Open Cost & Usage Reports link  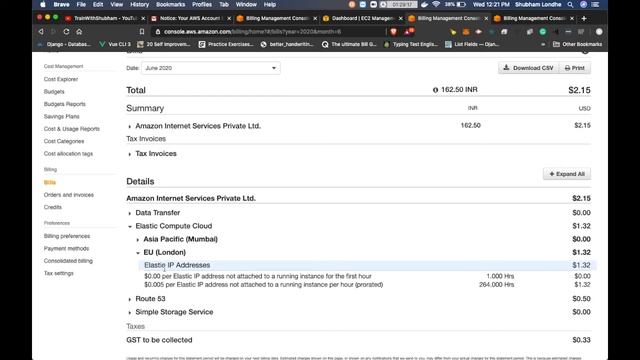[71, 129]
